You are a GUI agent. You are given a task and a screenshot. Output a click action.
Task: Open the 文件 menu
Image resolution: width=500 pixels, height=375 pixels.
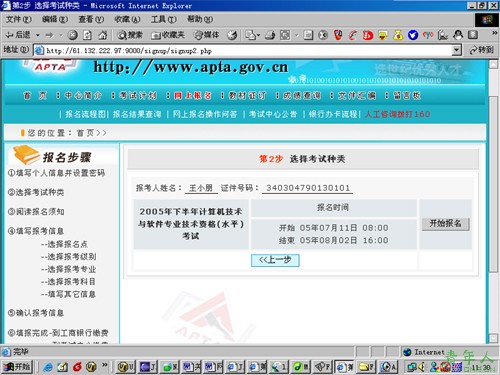[19, 19]
